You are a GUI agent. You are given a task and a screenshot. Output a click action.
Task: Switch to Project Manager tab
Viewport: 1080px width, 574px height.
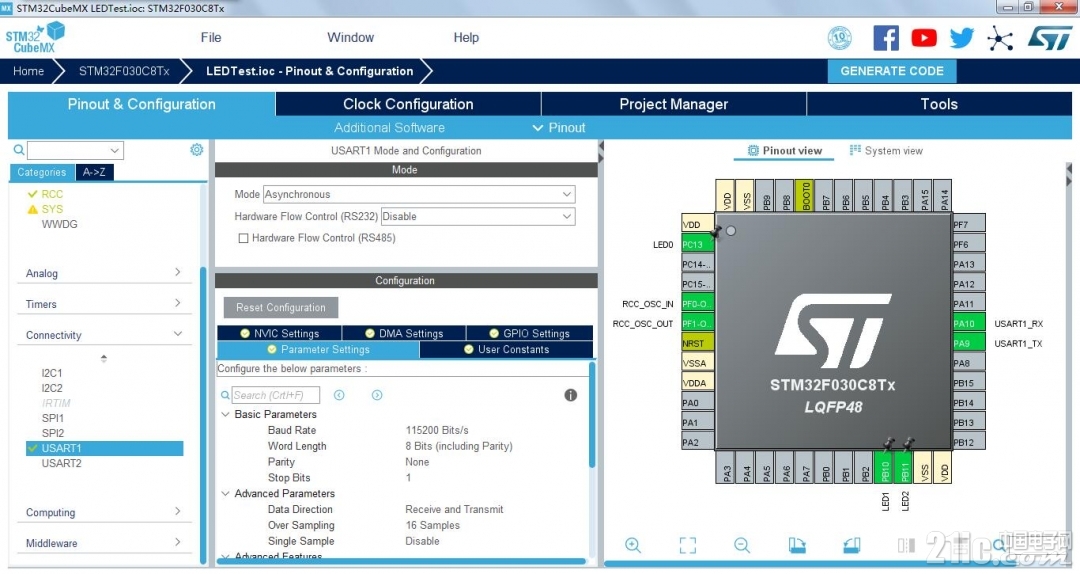point(674,104)
